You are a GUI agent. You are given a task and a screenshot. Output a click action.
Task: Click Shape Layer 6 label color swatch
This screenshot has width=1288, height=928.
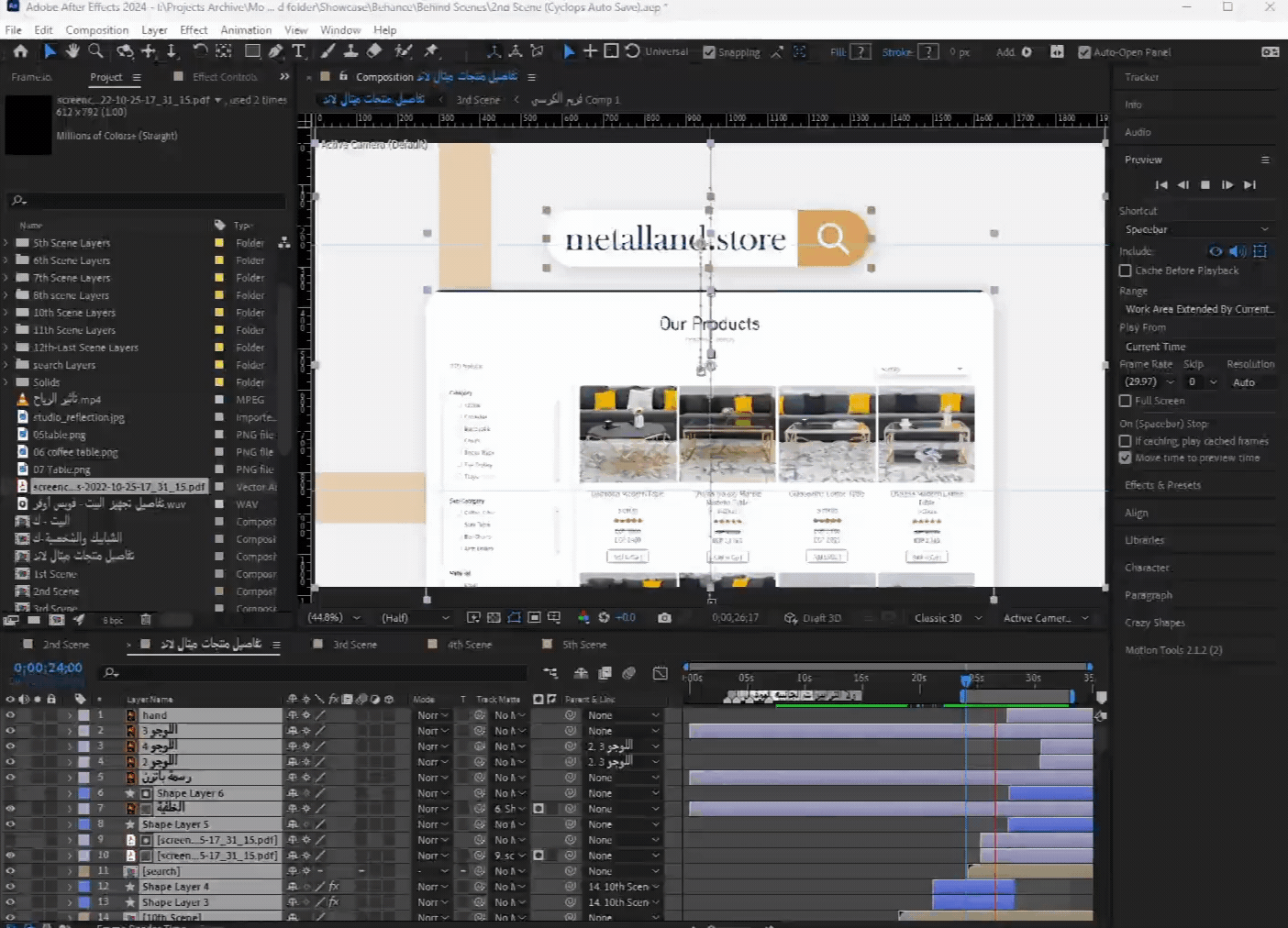pos(83,793)
